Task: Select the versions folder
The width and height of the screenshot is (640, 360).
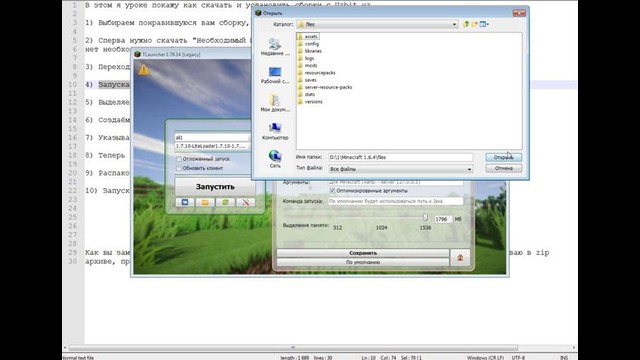Action: [310, 102]
